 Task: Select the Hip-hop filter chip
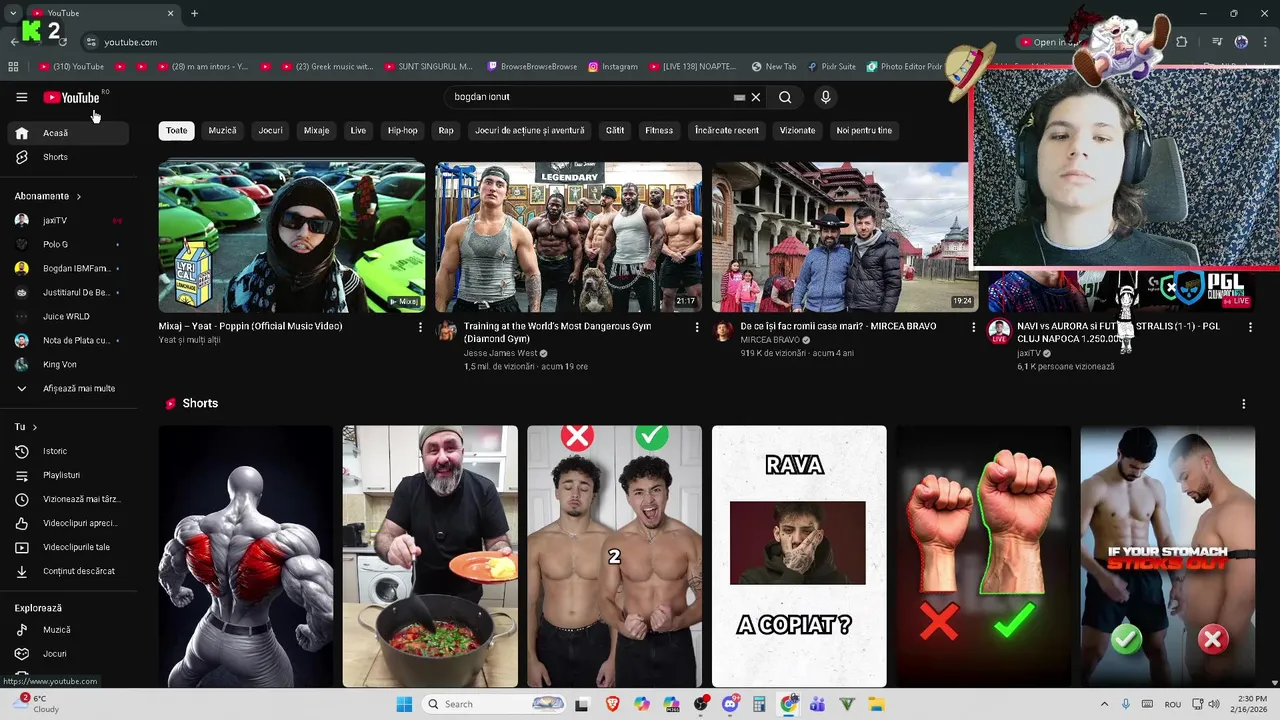(x=402, y=130)
